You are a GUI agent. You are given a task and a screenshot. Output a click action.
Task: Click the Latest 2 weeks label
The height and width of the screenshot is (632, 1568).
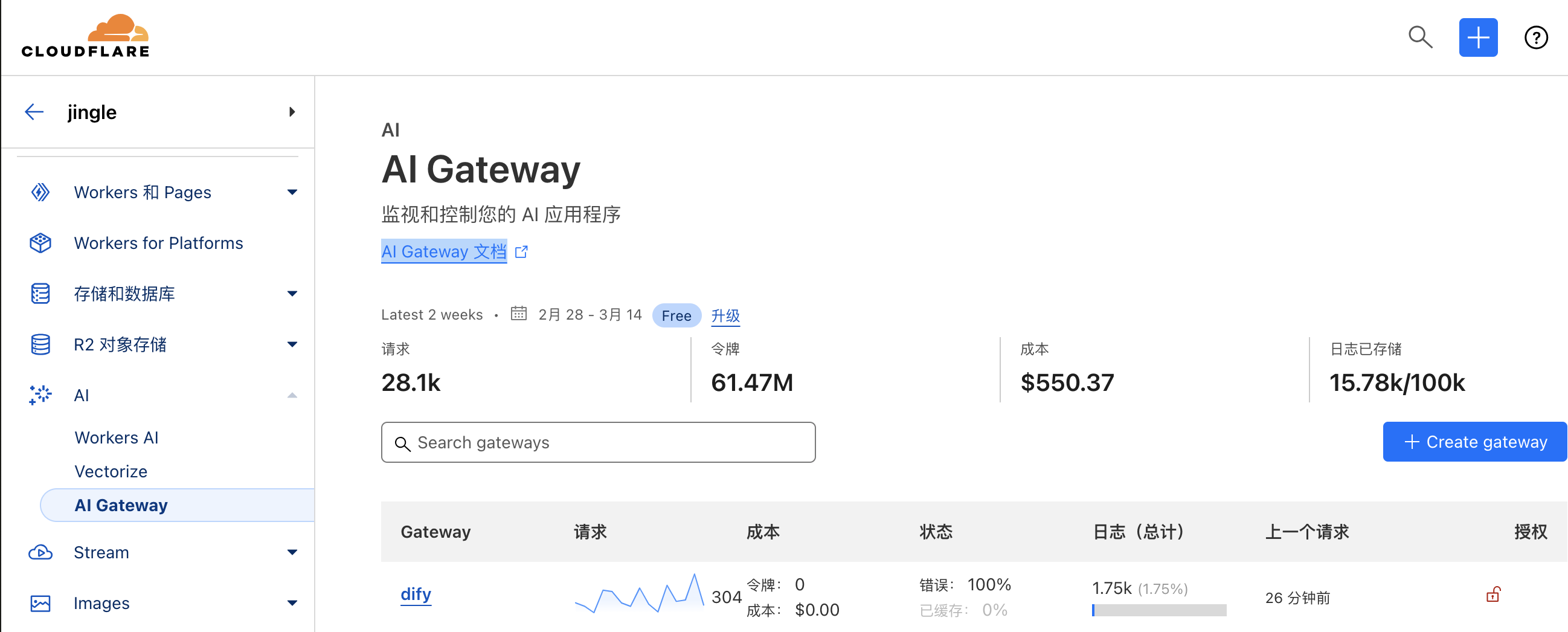(432, 314)
